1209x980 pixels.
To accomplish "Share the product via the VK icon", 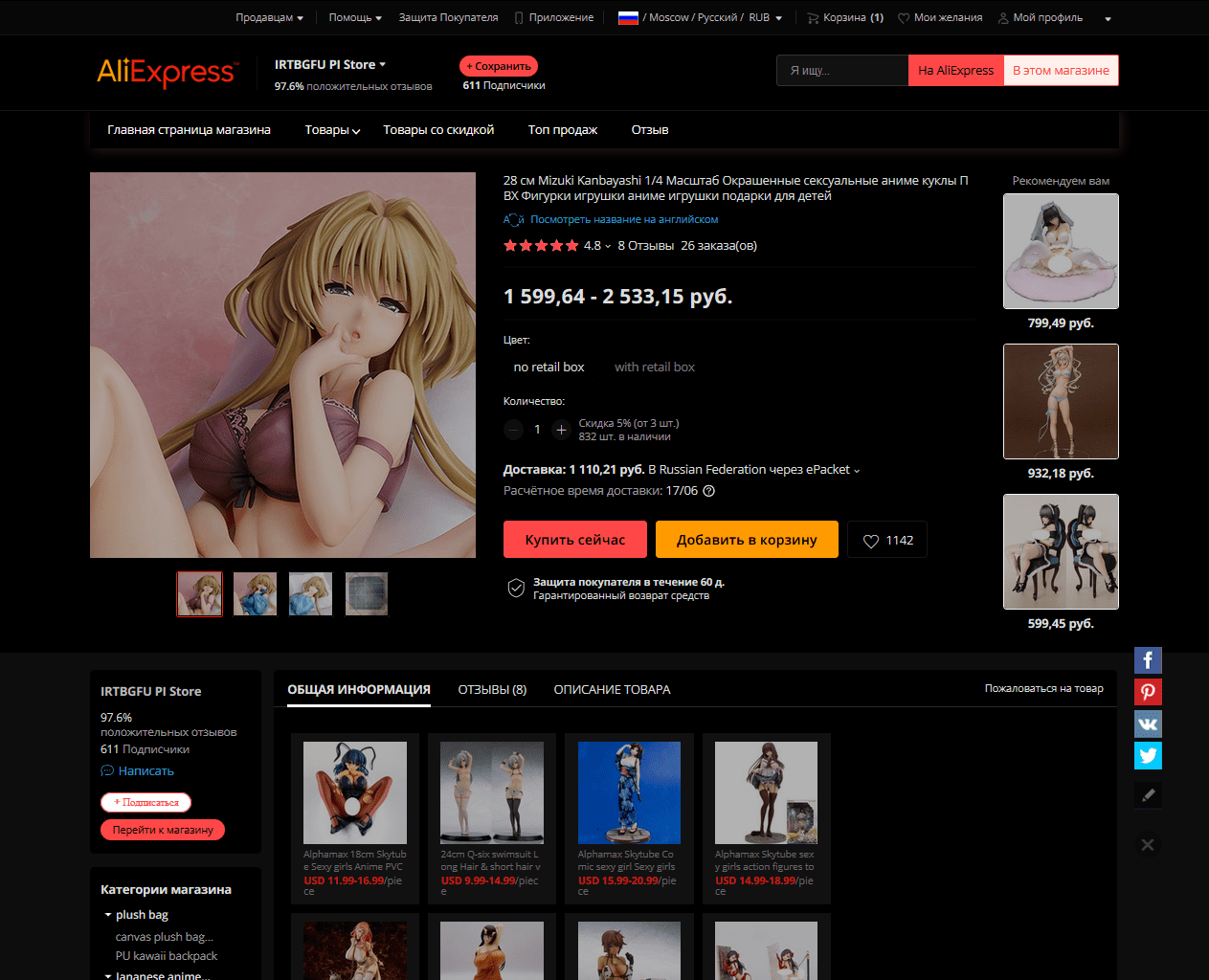I will 1148,724.
